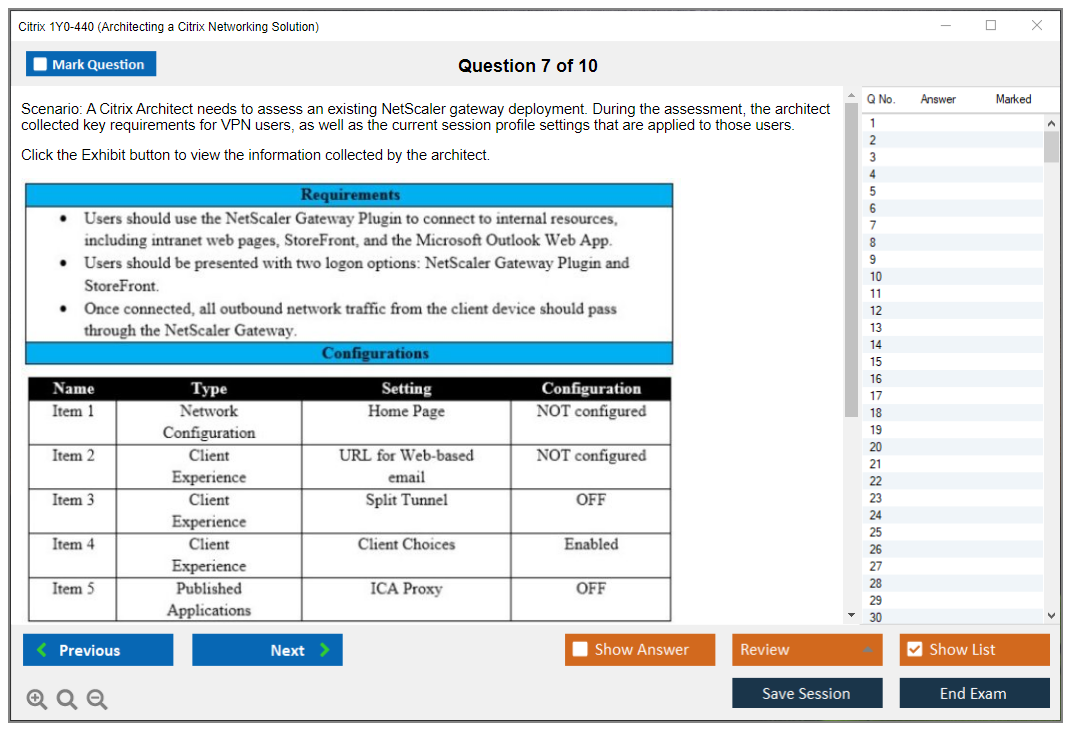This screenshot has height=735, width=1075.
Task: Minimize the exam window
Action: point(946,26)
